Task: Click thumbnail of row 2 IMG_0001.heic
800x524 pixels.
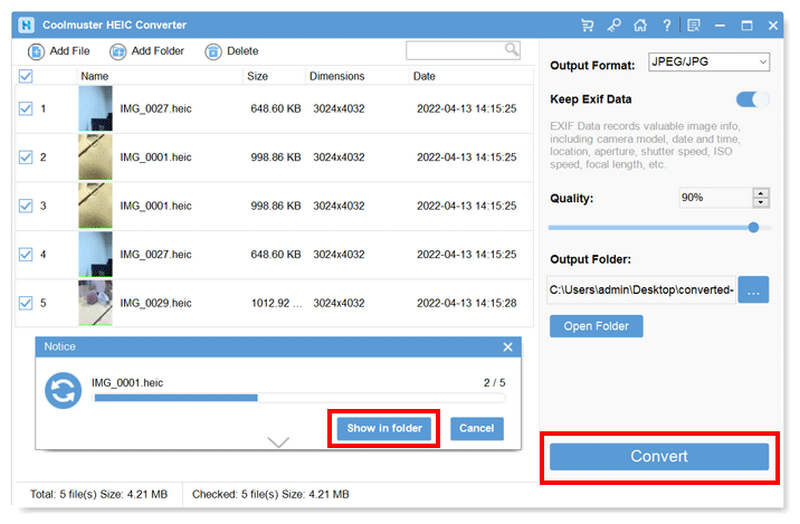Action: [95, 157]
